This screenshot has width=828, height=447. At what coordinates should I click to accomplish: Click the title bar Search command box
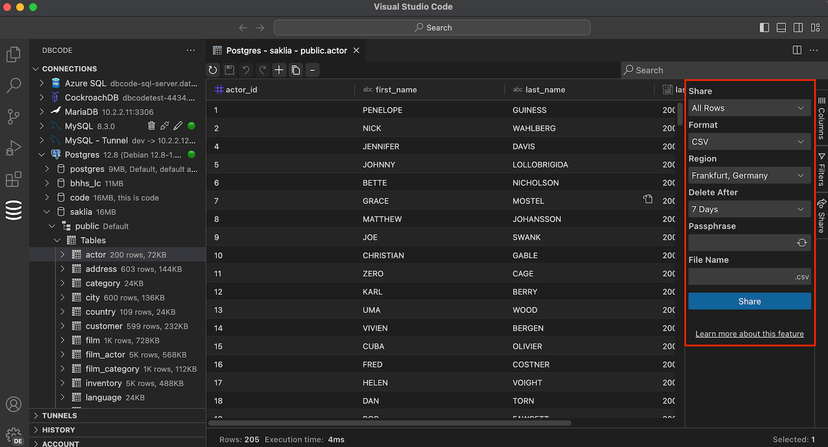[x=432, y=27]
